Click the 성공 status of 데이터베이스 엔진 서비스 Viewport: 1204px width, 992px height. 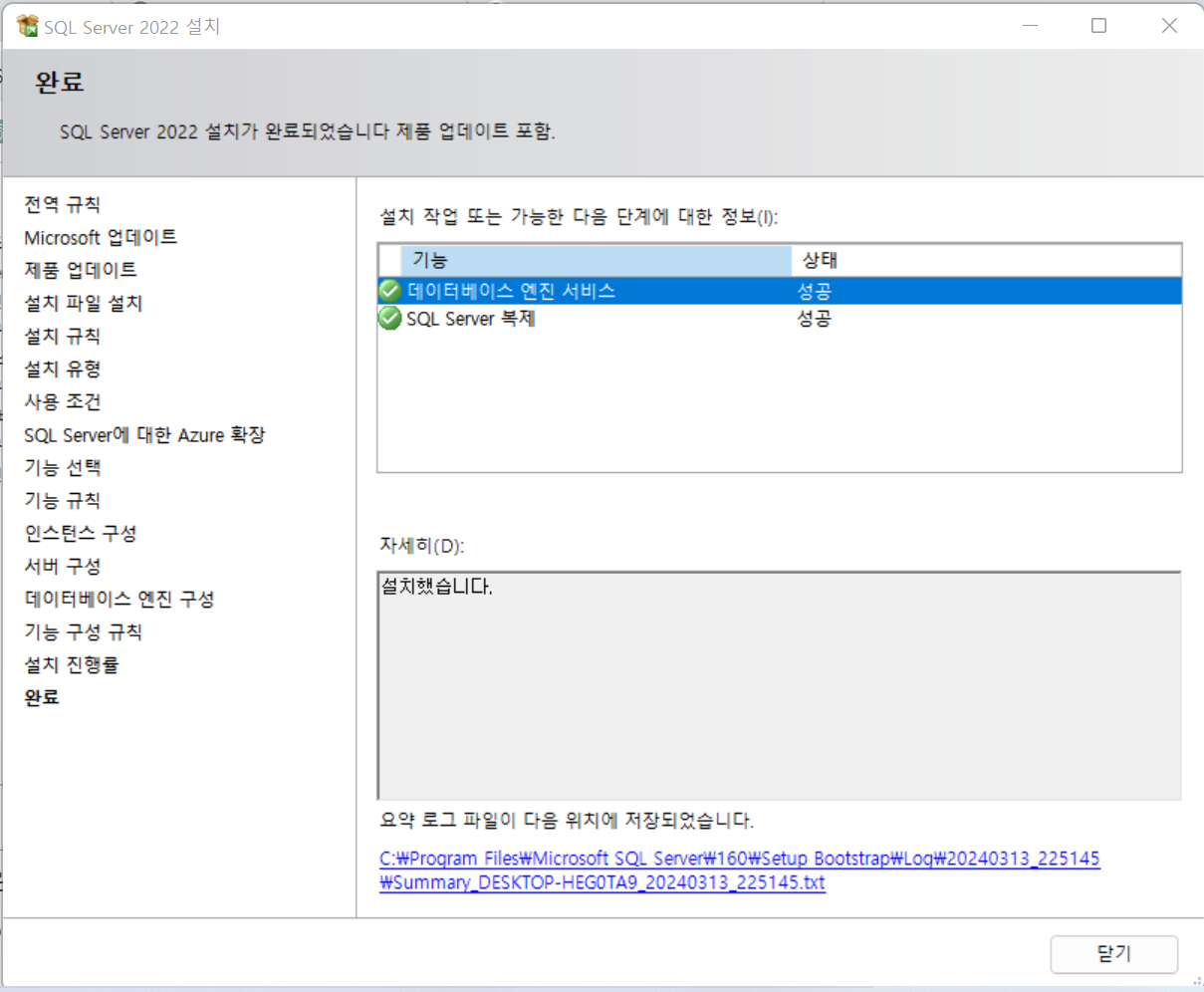point(814,291)
